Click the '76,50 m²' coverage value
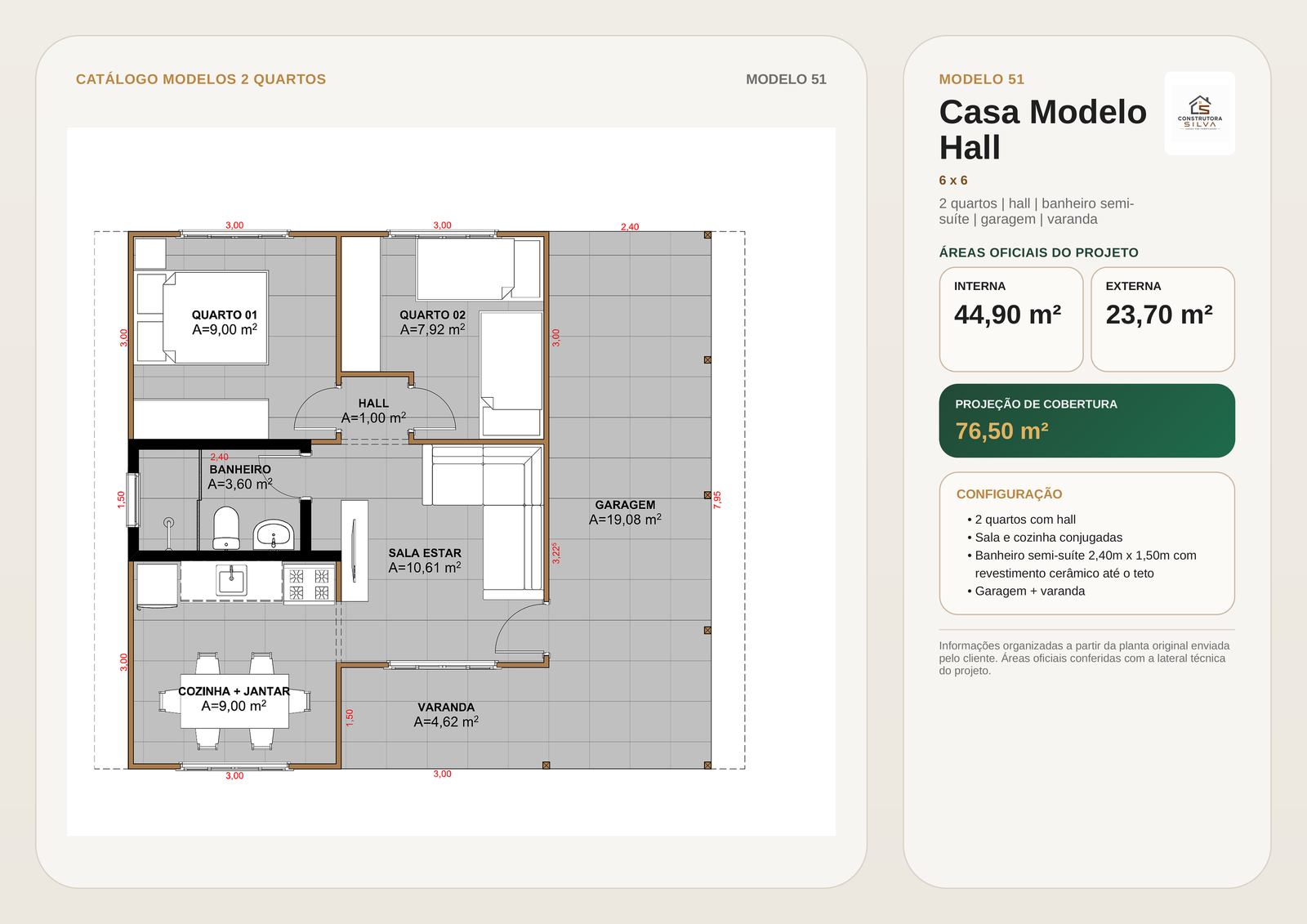The height and width of the screenshot is (924, 1307). point(1001,431)
